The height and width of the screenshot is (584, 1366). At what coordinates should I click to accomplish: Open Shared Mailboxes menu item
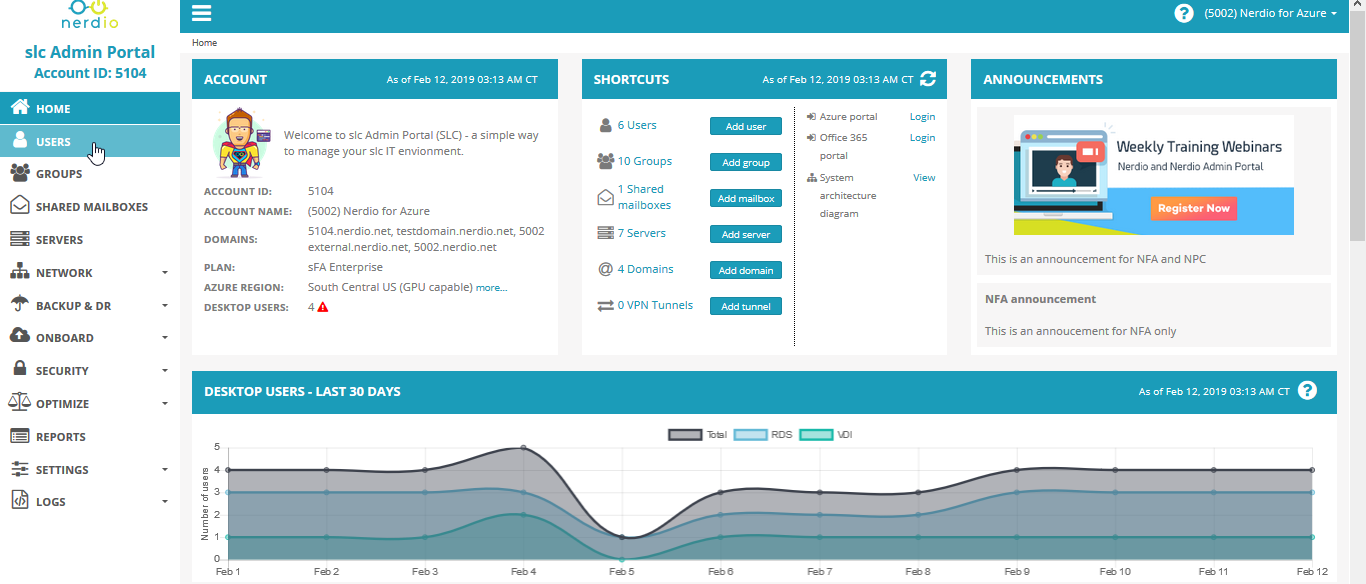point(90,207)
